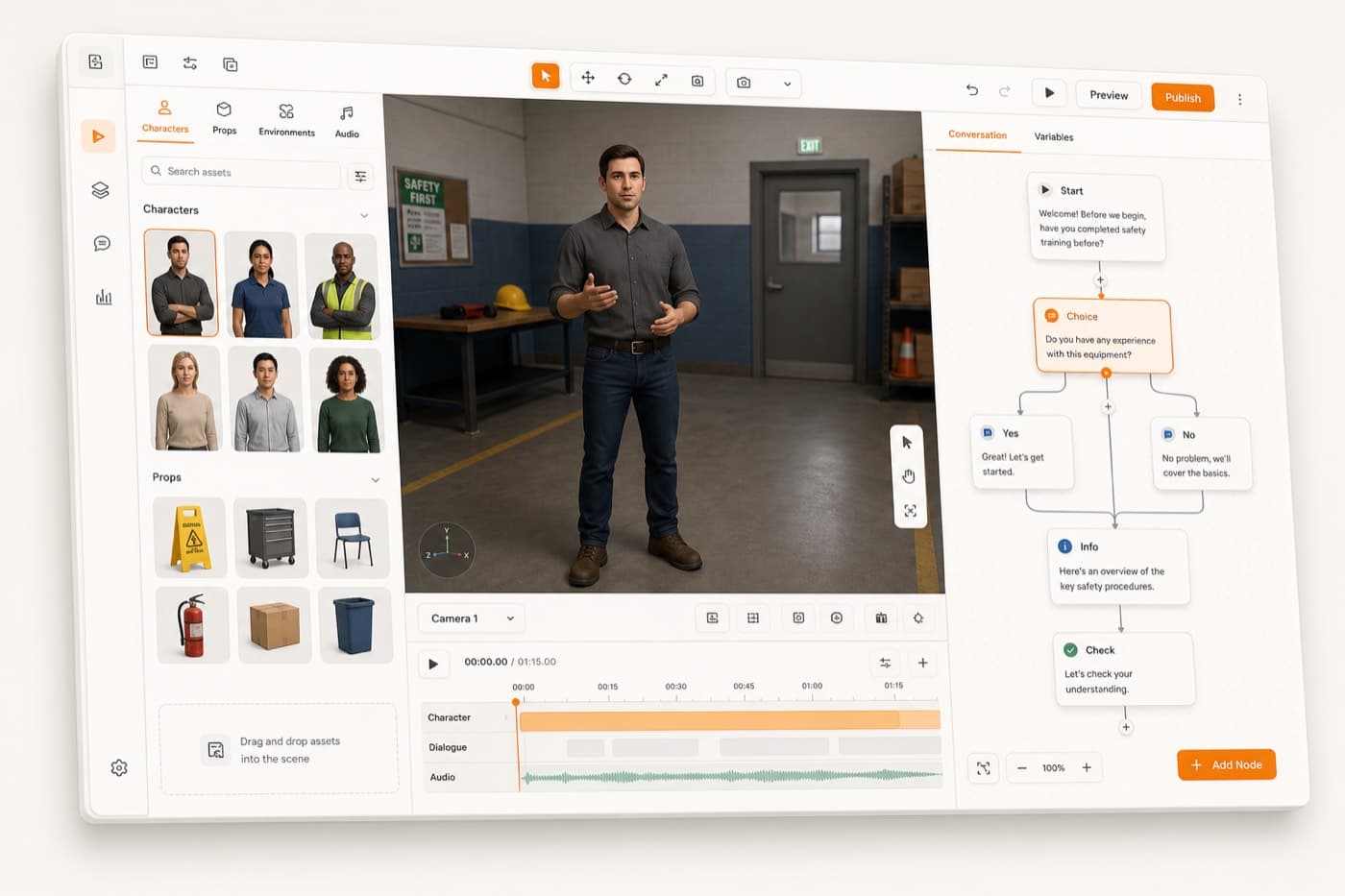Activate the rotate tool in top toolbar
The height and width of the screenshot is (896, 1345).
pyautogui.click(x=624, y=79)
